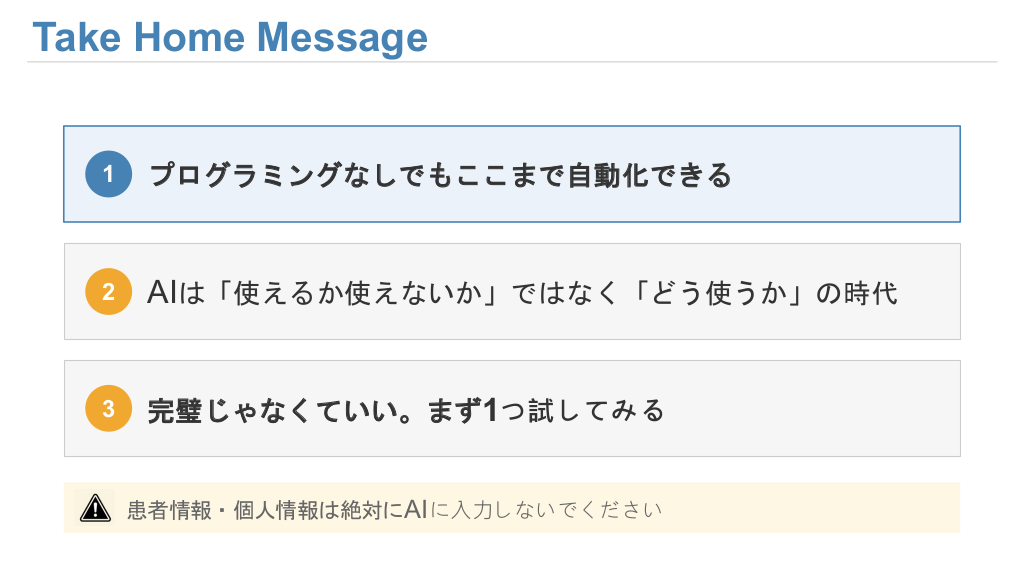Click the blue number 1 circle
Viewport: 1024px width, 576px height.
(108, 174)
